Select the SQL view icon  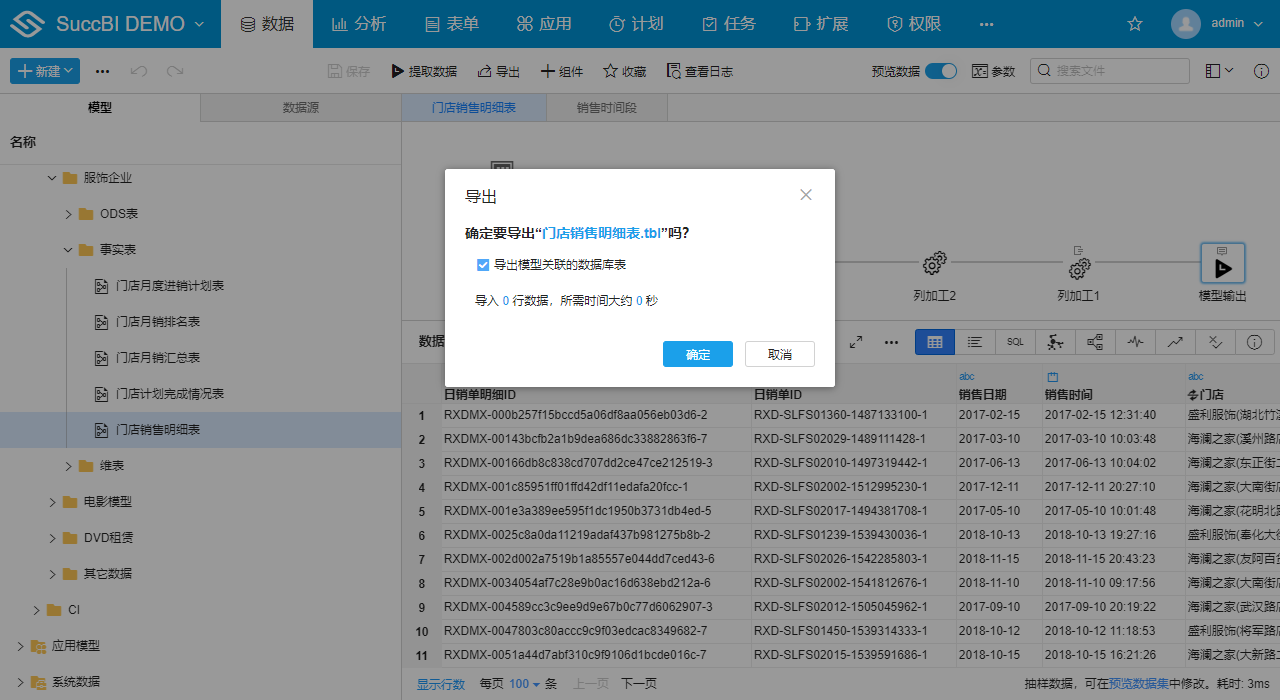[1014, 342]
